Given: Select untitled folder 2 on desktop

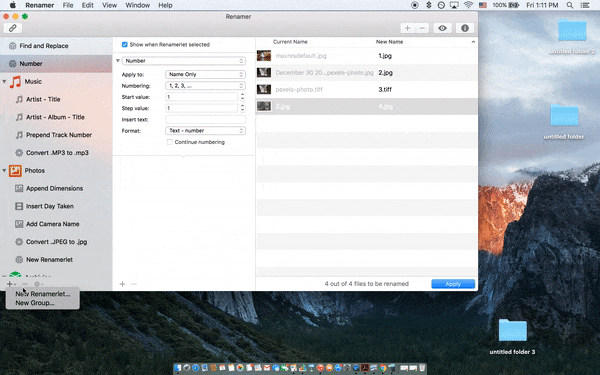Looking at the screenshot, I should point(572,36).
